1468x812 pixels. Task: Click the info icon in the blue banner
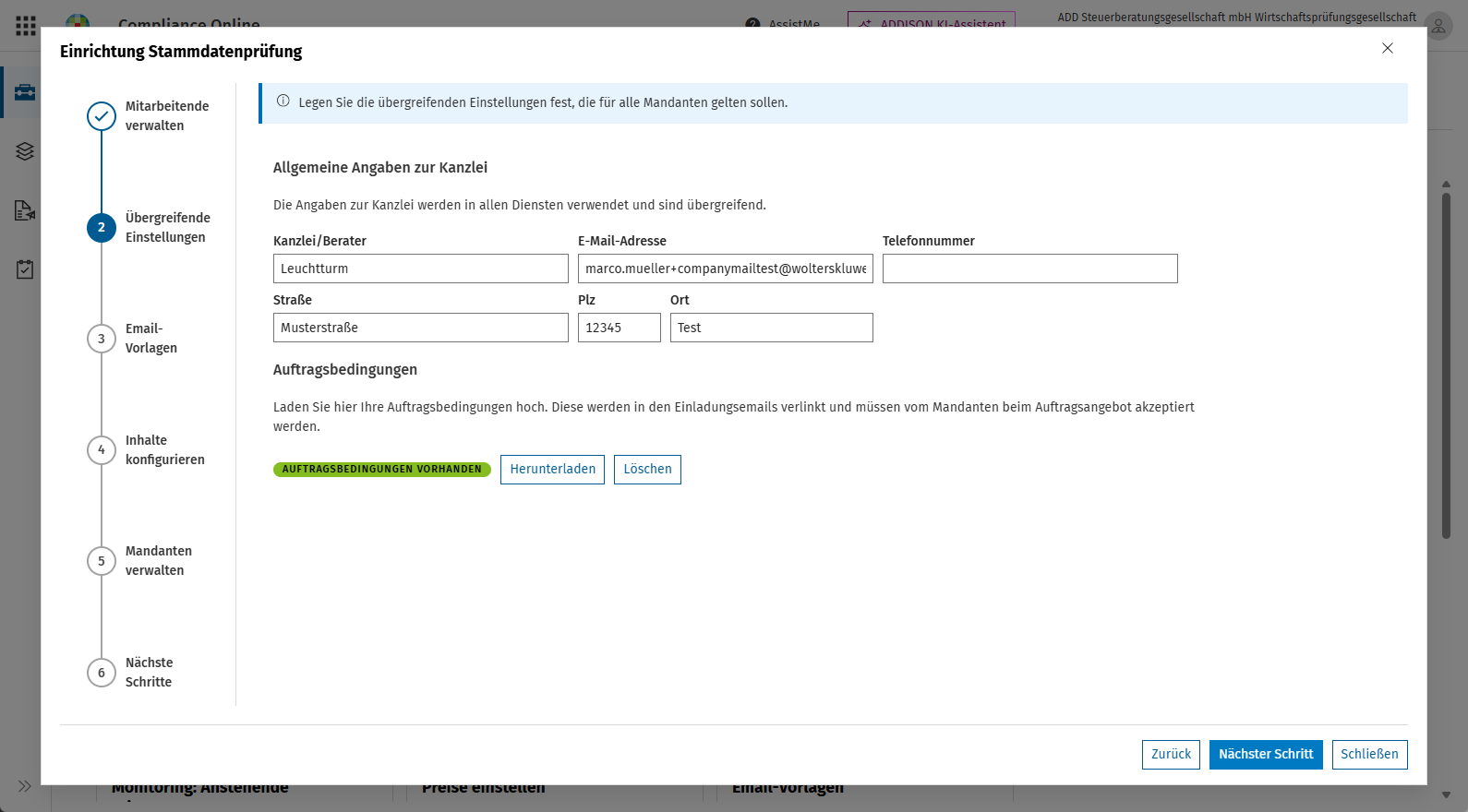point(283,101)
